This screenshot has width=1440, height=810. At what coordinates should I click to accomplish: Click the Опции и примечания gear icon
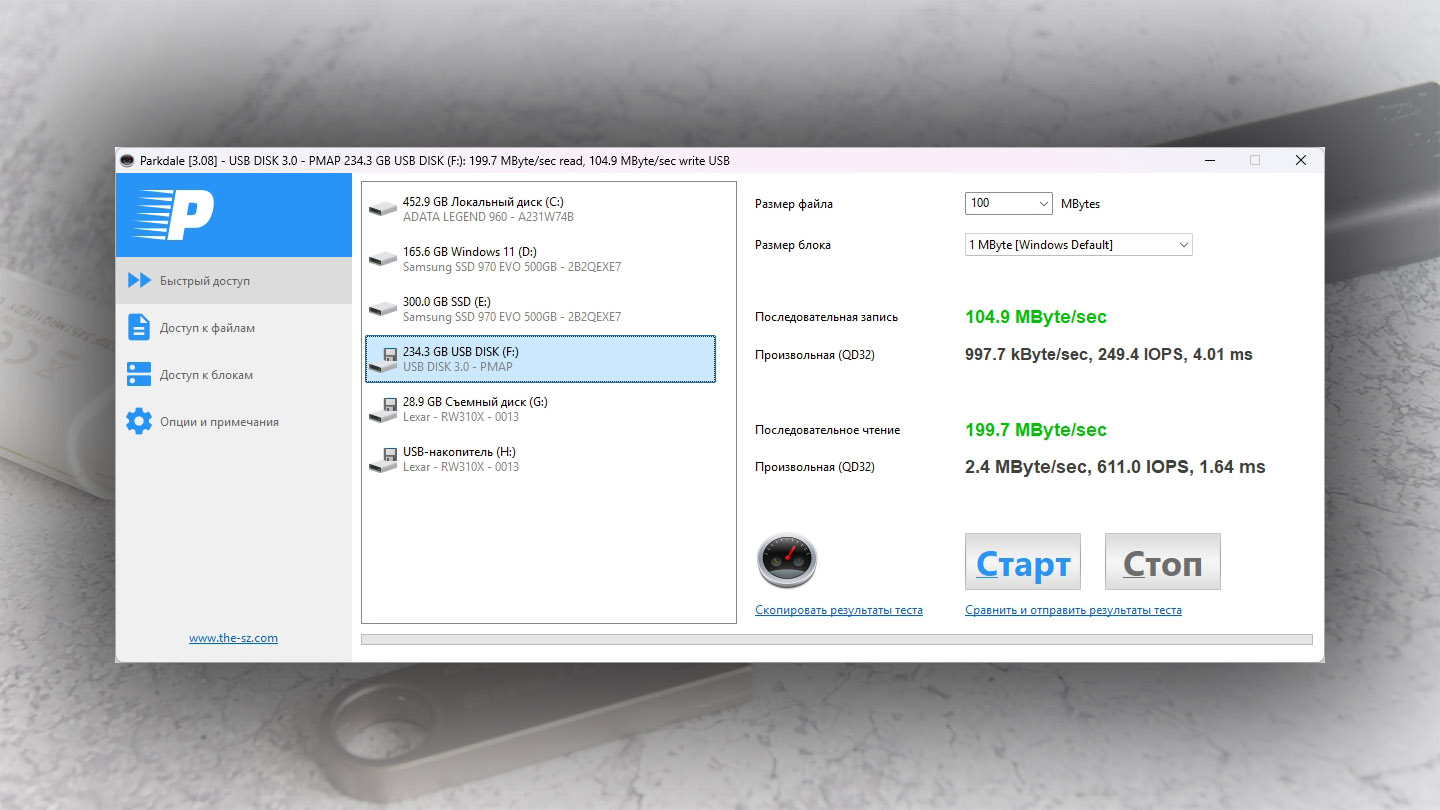coord(139,421)
